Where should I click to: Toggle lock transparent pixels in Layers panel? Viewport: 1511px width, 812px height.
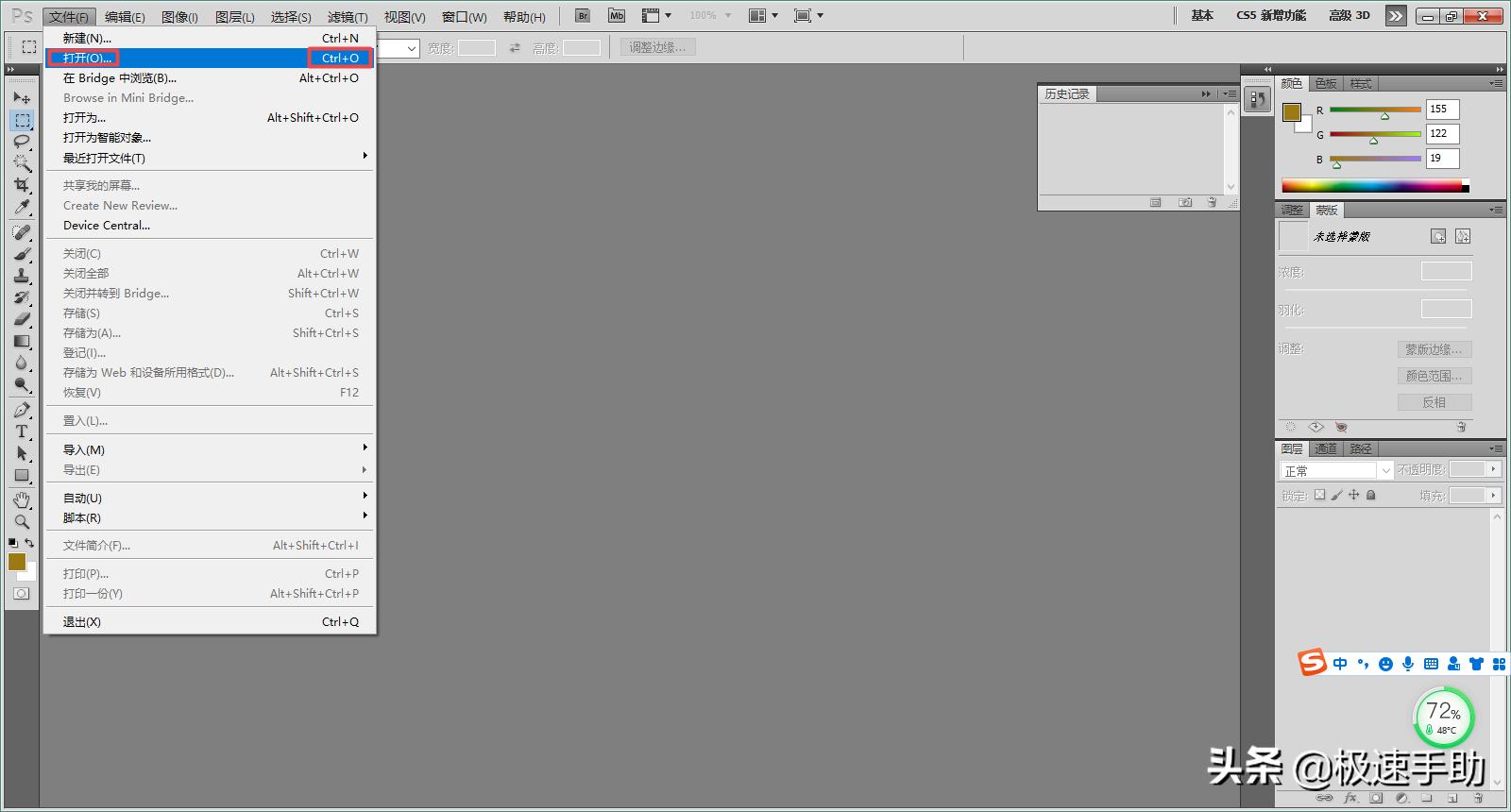[1320, 495]
